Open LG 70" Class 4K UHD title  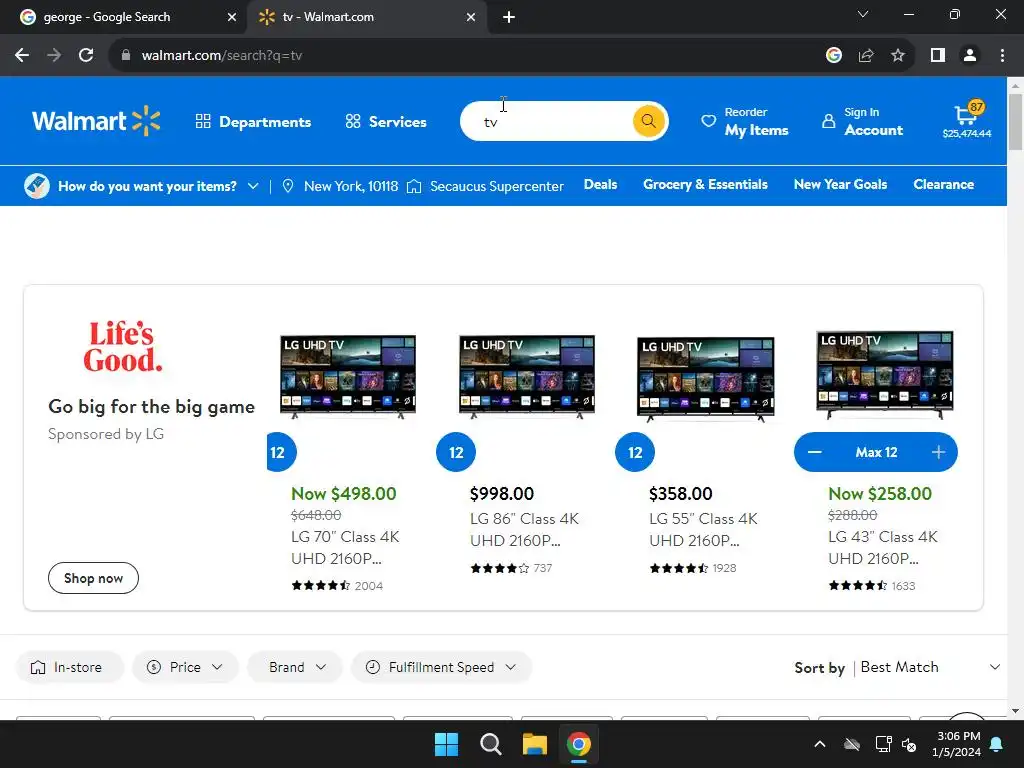coord(345,547)
